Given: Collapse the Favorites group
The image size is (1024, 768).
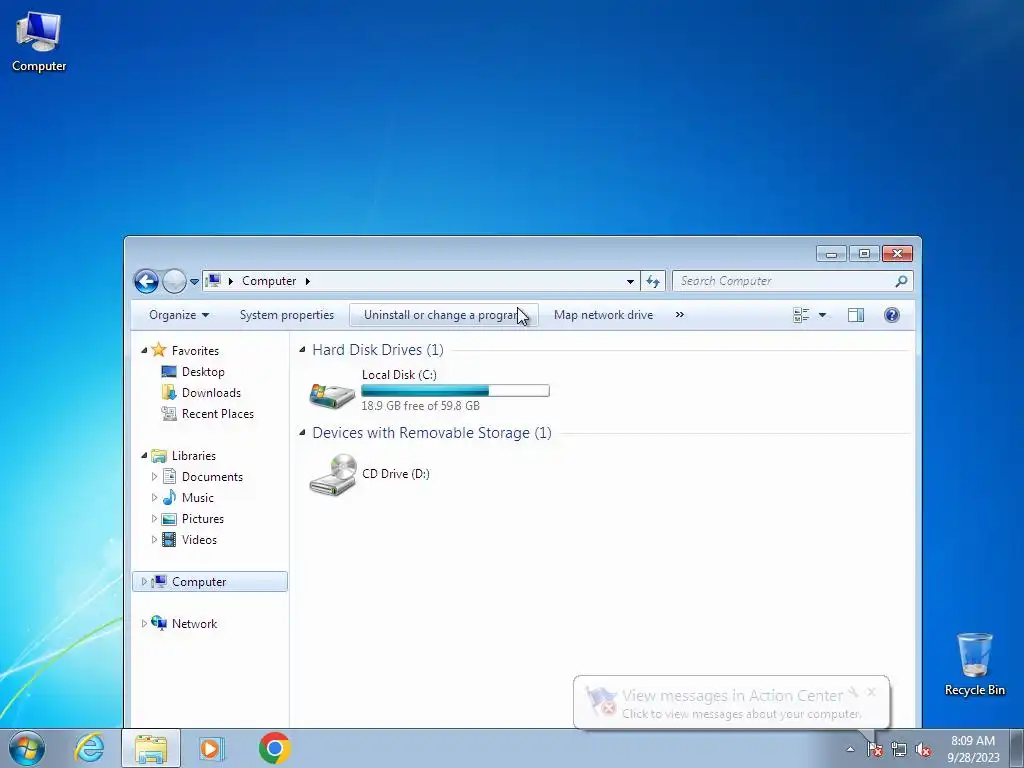Looking at the screenshot, I should [144, 351].
